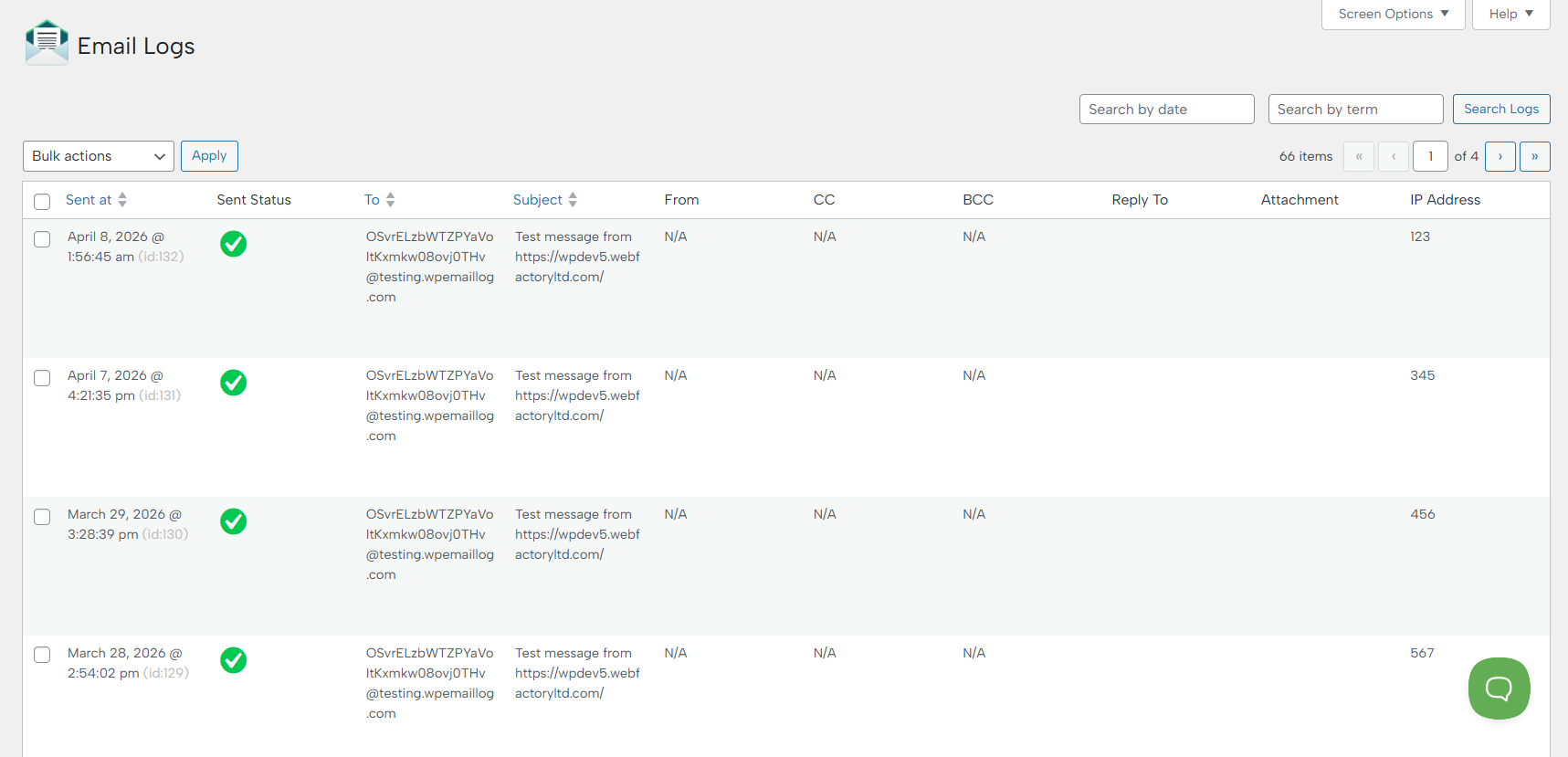The image size is (1568, 757).
Task: Open the green chat support widget
Action: tap(1499, 689)
